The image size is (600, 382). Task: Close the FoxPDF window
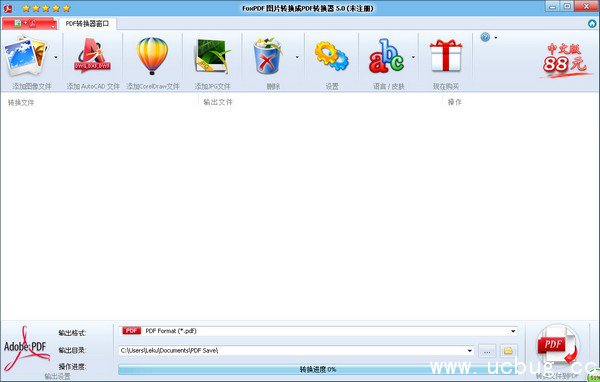[586, 6]
